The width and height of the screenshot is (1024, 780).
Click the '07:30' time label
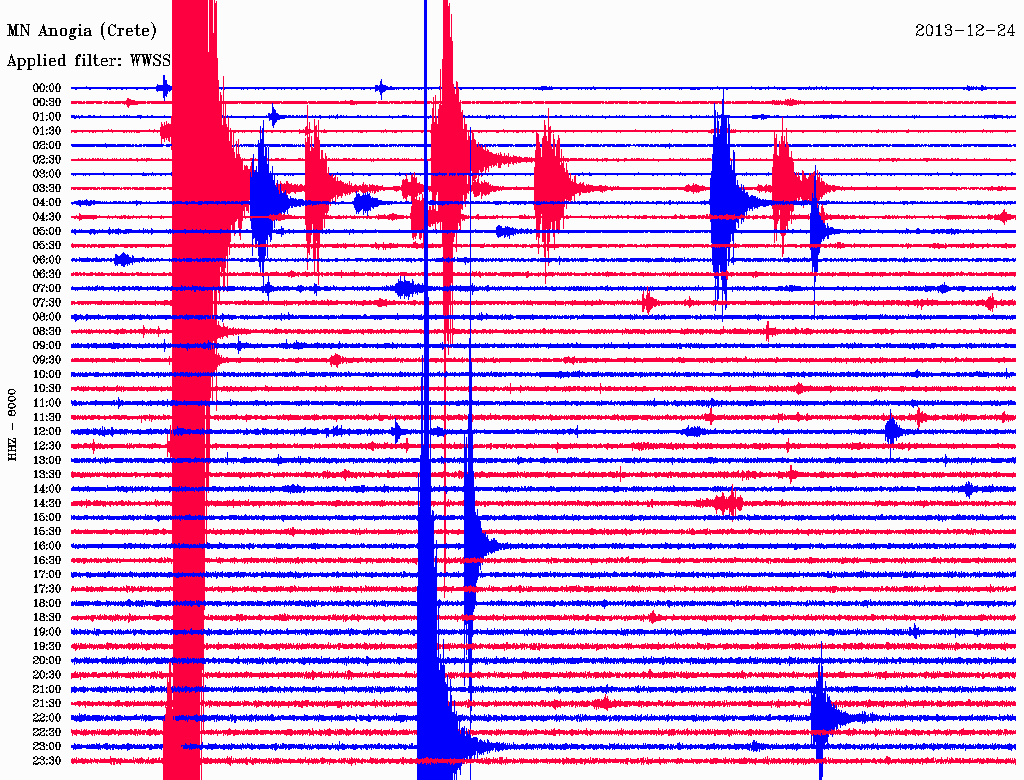pyautogui.click(x=47, y=302)
